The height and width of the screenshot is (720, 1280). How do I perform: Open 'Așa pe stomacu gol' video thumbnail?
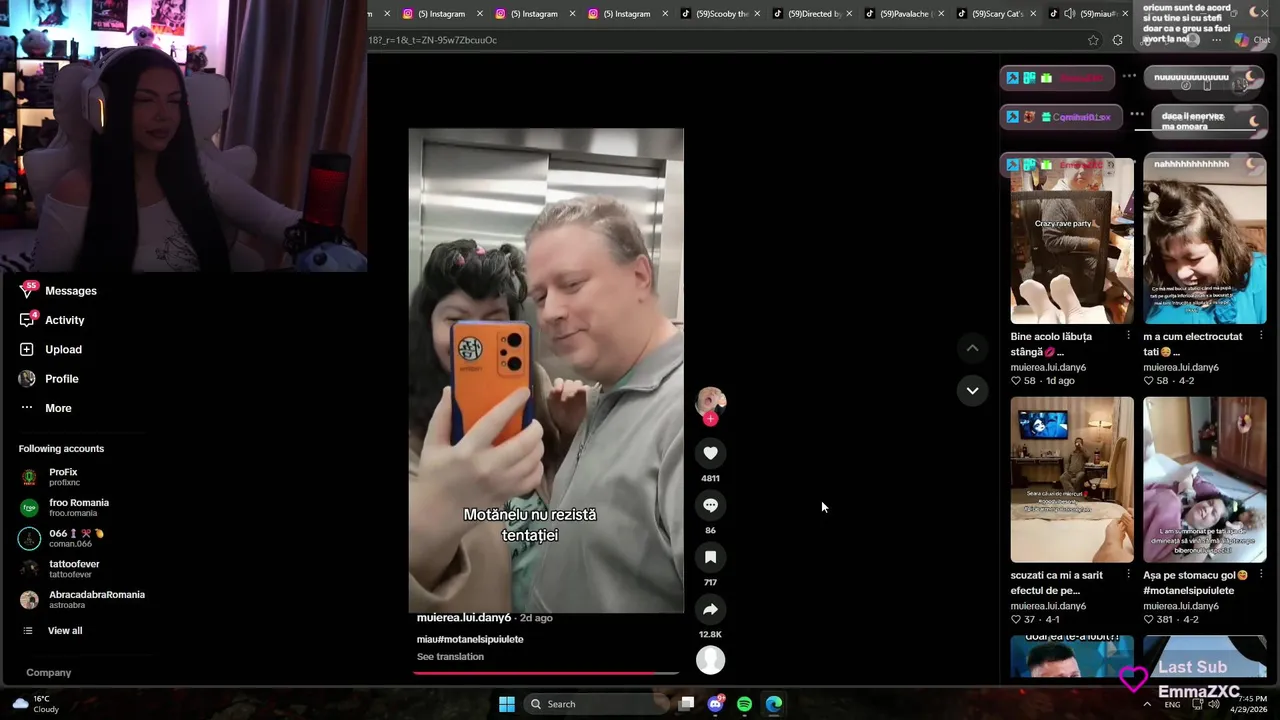(1205, 480)
